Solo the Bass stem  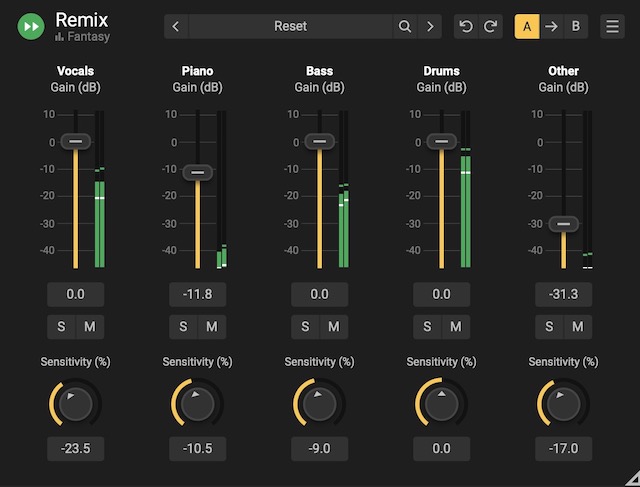305,327
